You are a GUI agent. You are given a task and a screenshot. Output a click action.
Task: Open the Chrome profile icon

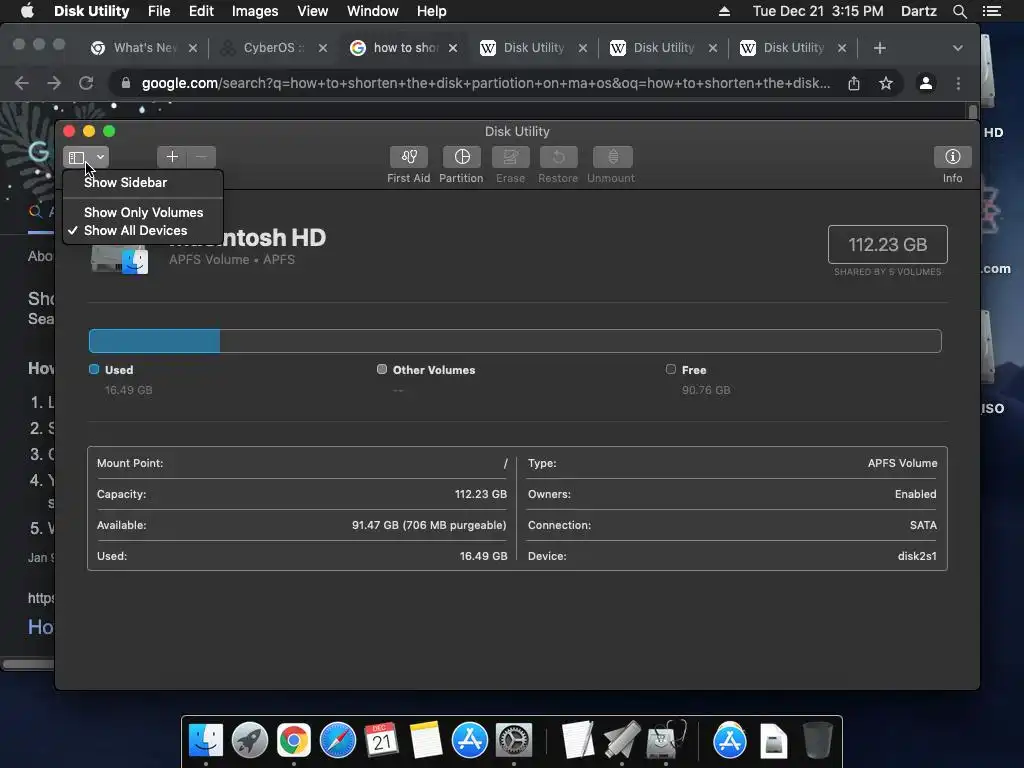point(925,83)
